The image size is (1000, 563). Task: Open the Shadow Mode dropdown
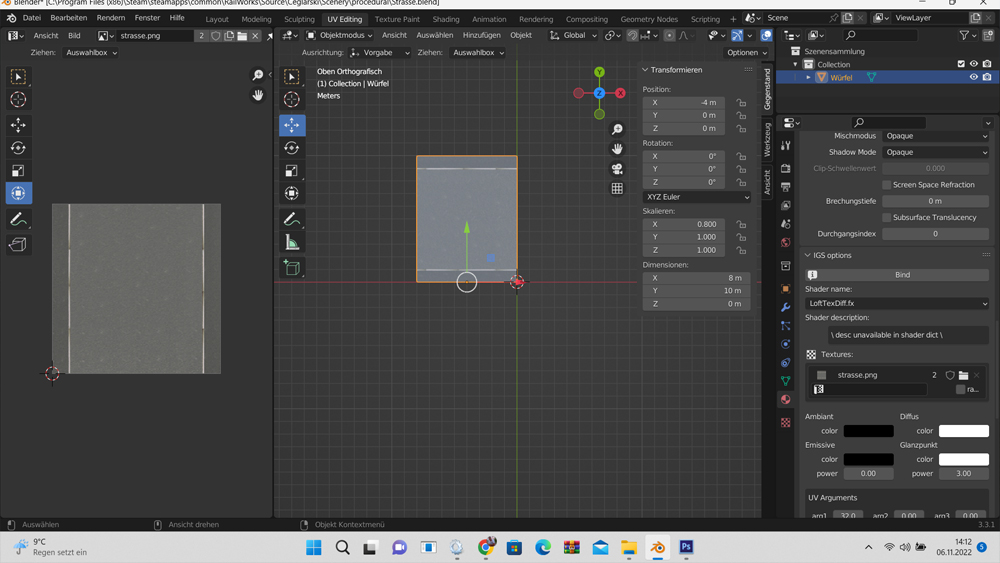click(x=935, y=152)
